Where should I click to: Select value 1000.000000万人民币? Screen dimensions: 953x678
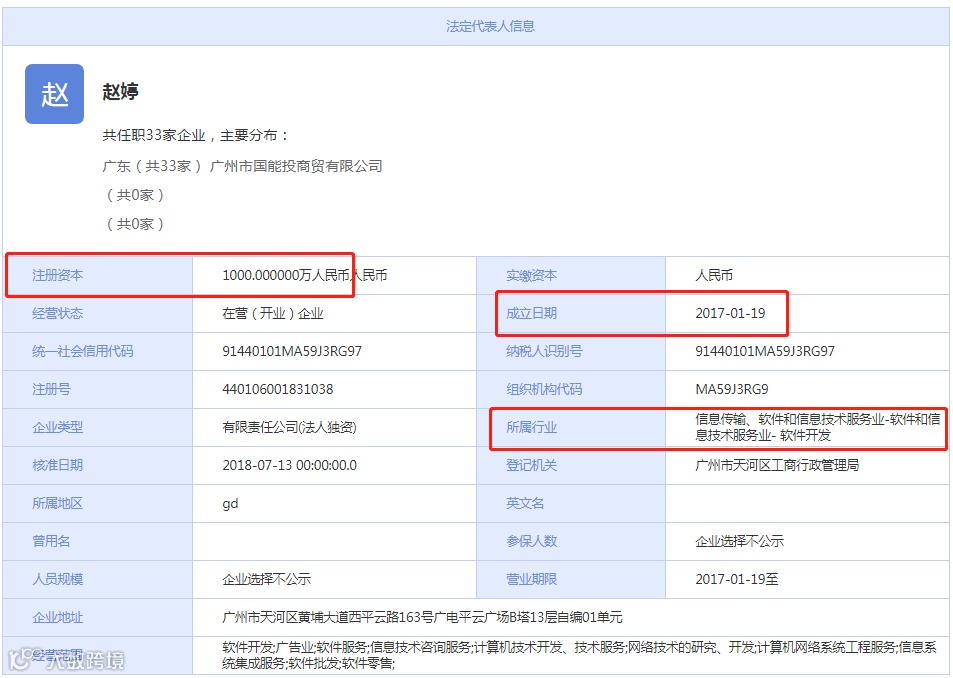pos(287,275)
